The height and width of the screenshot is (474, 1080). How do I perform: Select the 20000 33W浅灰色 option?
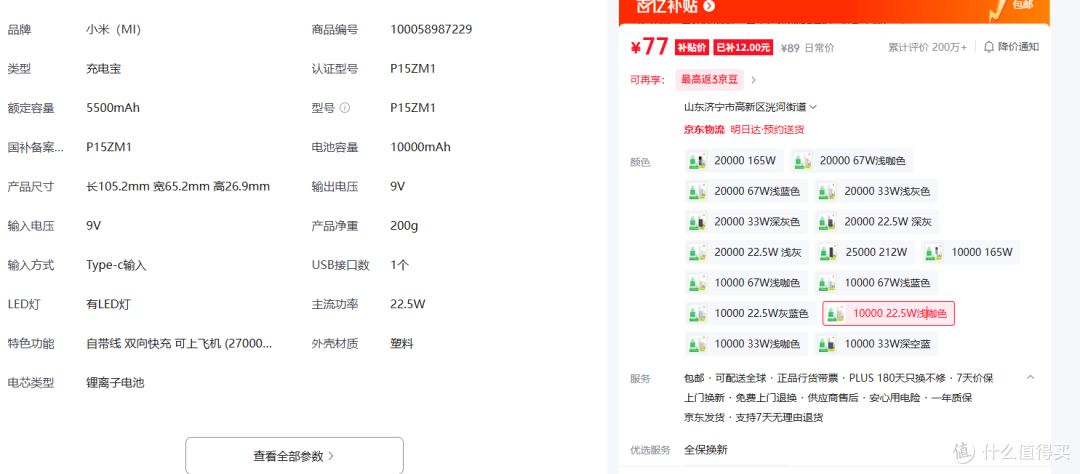click(877, 192)
